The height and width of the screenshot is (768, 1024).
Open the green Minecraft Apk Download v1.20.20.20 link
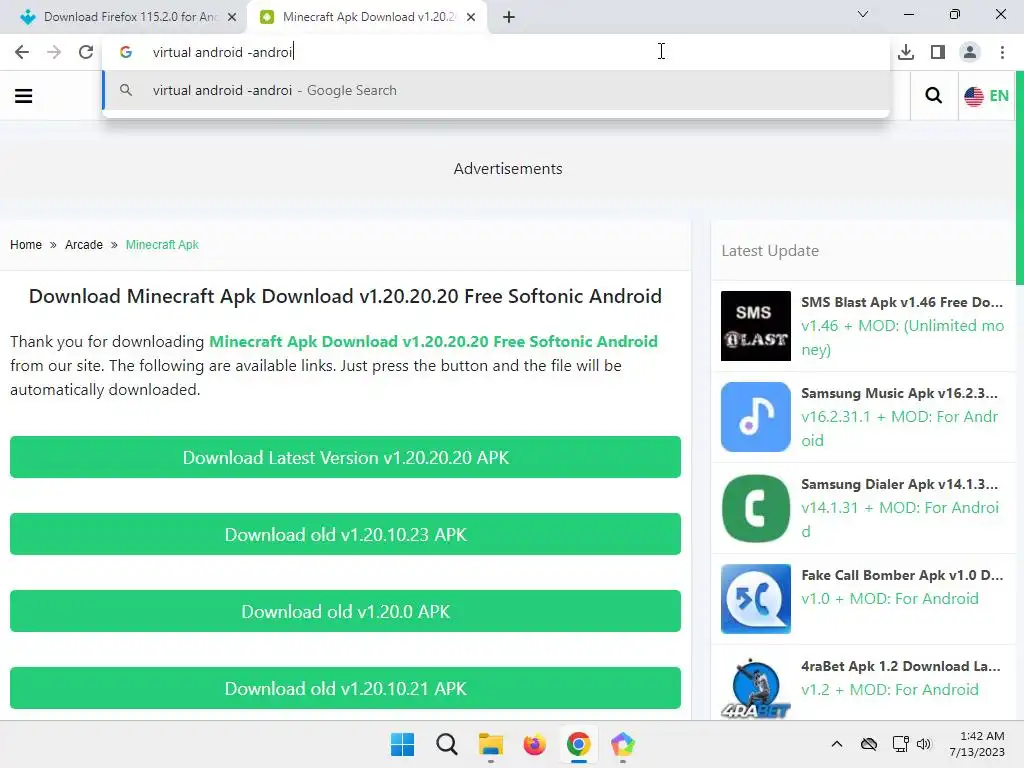(x=433, y=342)
